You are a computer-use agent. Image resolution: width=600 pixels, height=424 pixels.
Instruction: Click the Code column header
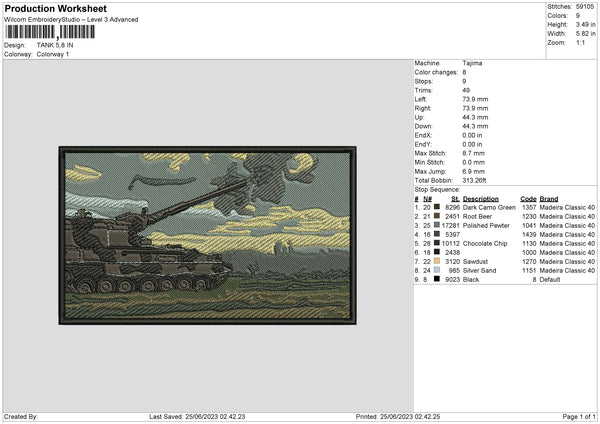tap(528, 199)
